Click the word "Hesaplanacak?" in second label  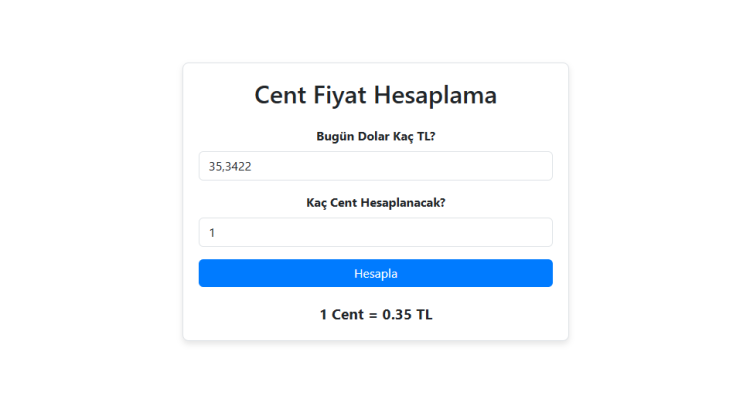pos(403,202)
